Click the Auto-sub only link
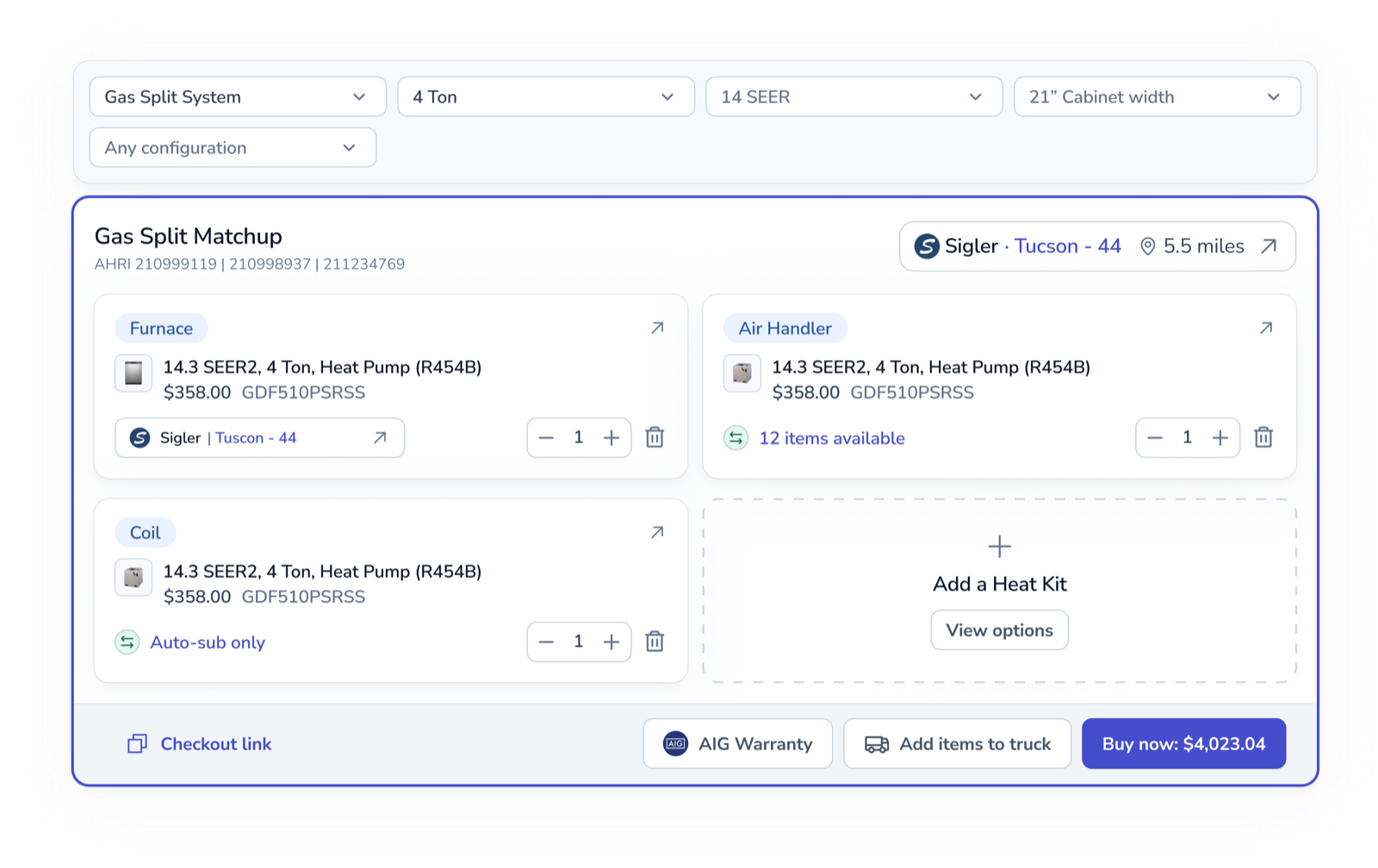 (x=208, y=642)
